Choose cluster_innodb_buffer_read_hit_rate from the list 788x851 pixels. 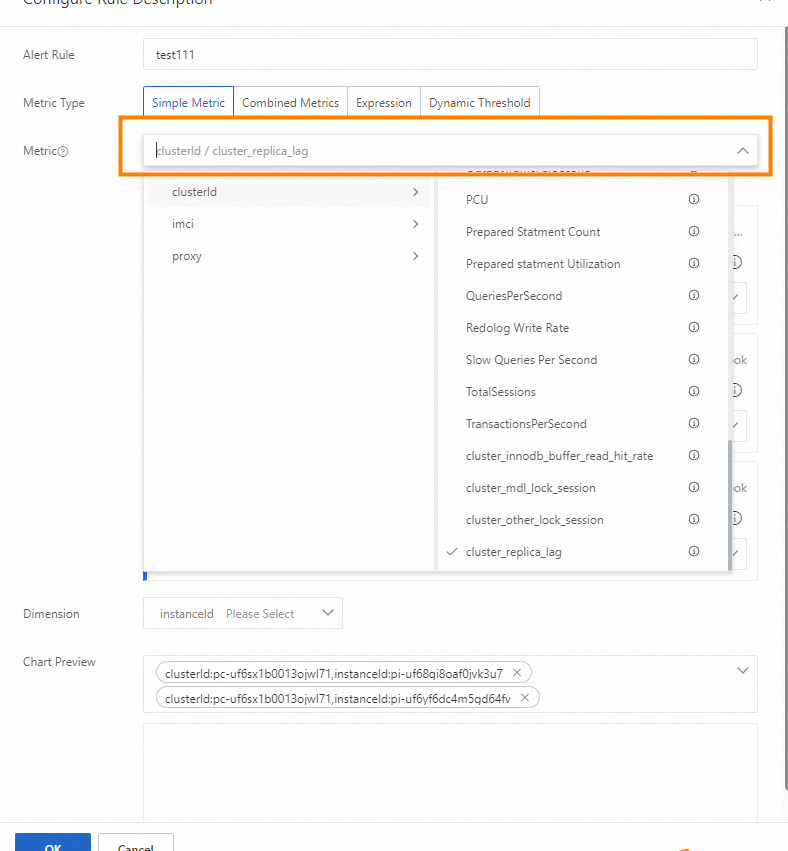559,456
